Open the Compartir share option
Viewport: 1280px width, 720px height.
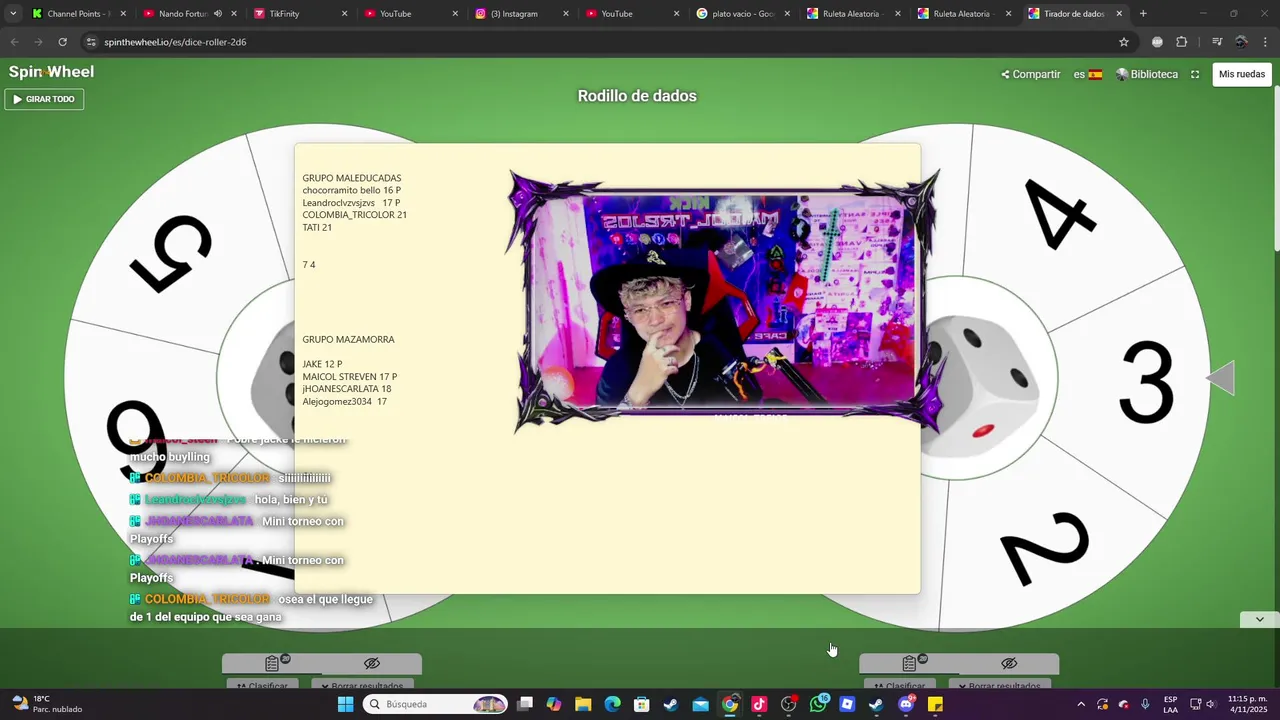click(x=1030, y=74)
